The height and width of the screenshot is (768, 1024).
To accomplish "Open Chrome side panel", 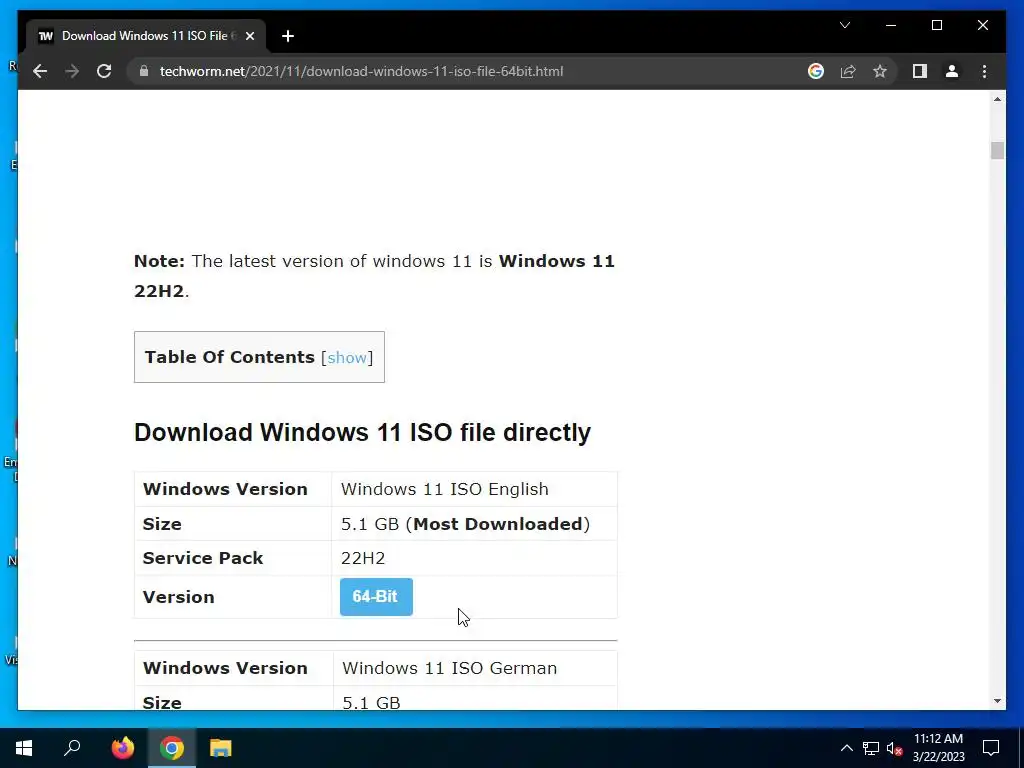I will click(920, 71).
